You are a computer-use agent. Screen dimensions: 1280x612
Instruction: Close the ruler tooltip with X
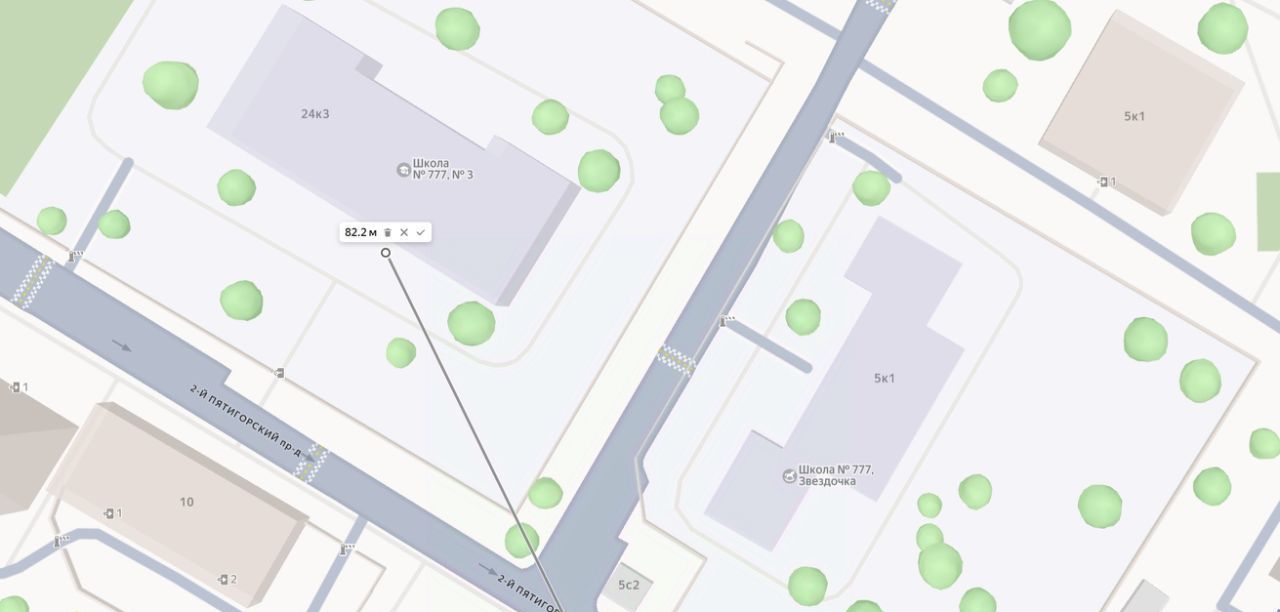tap(404, 232)
